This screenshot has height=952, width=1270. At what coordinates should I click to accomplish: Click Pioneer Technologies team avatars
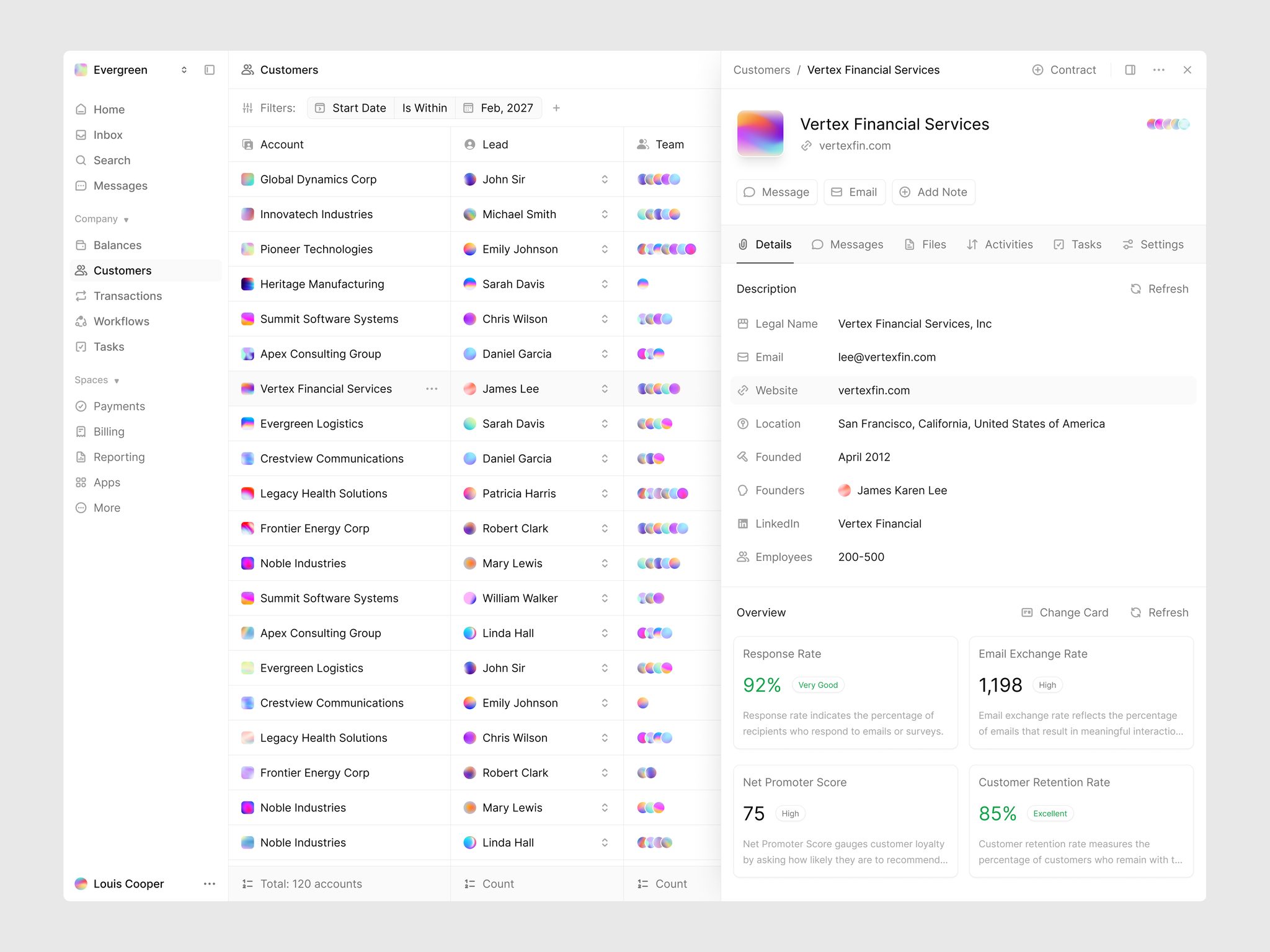click(x=667, y=250)
